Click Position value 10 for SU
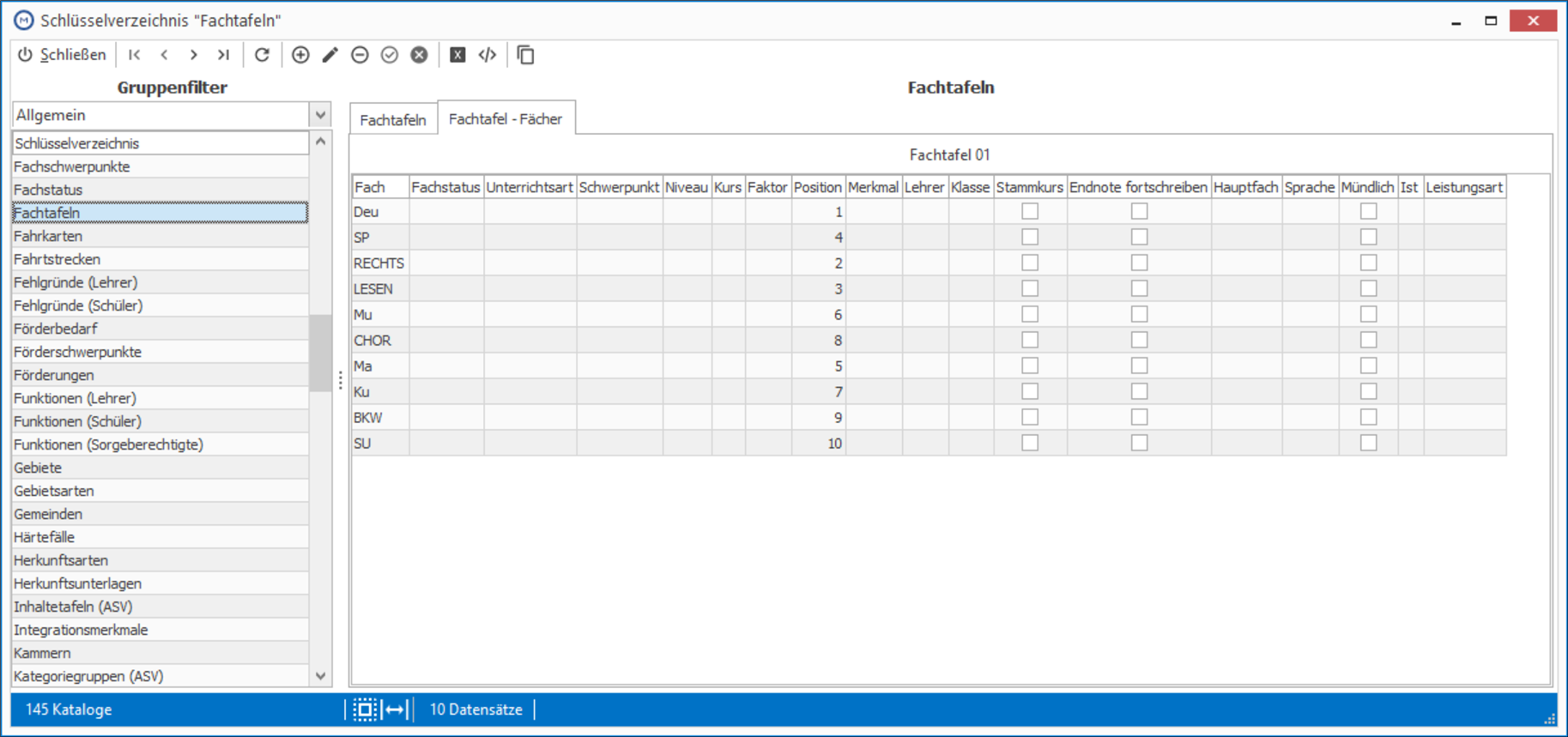1568x737 pixels. click(x=818, y=443)
